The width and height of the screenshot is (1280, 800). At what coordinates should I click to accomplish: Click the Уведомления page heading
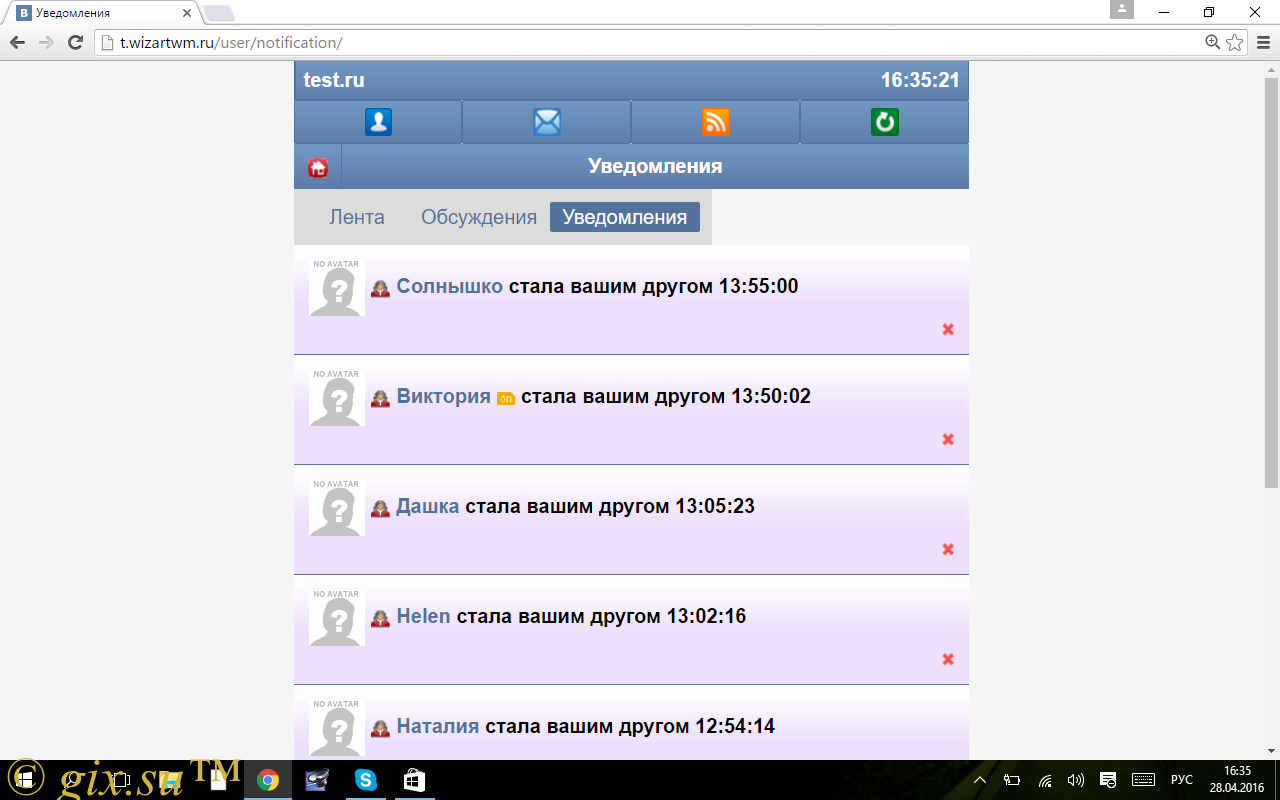point(655,166)
